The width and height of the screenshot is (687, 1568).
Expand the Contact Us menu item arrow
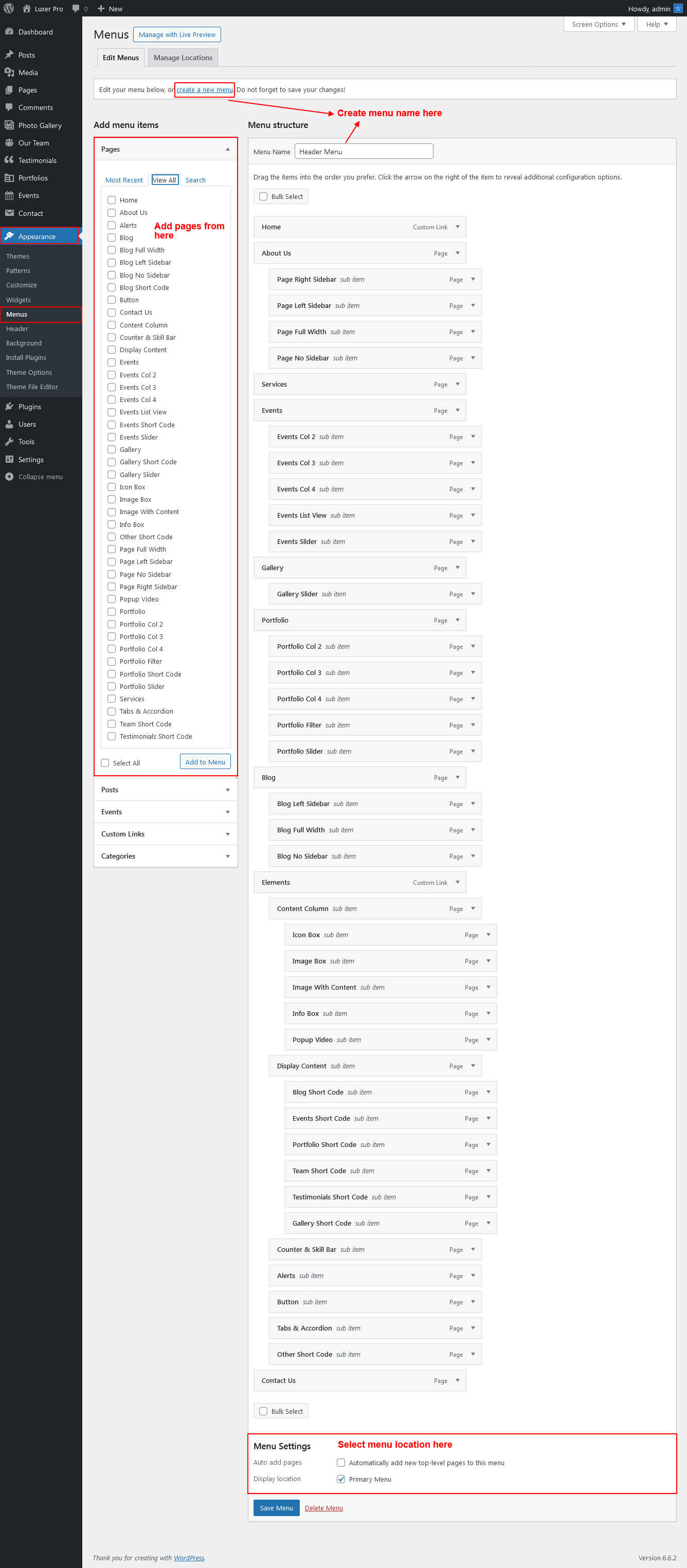(457, 1380)
